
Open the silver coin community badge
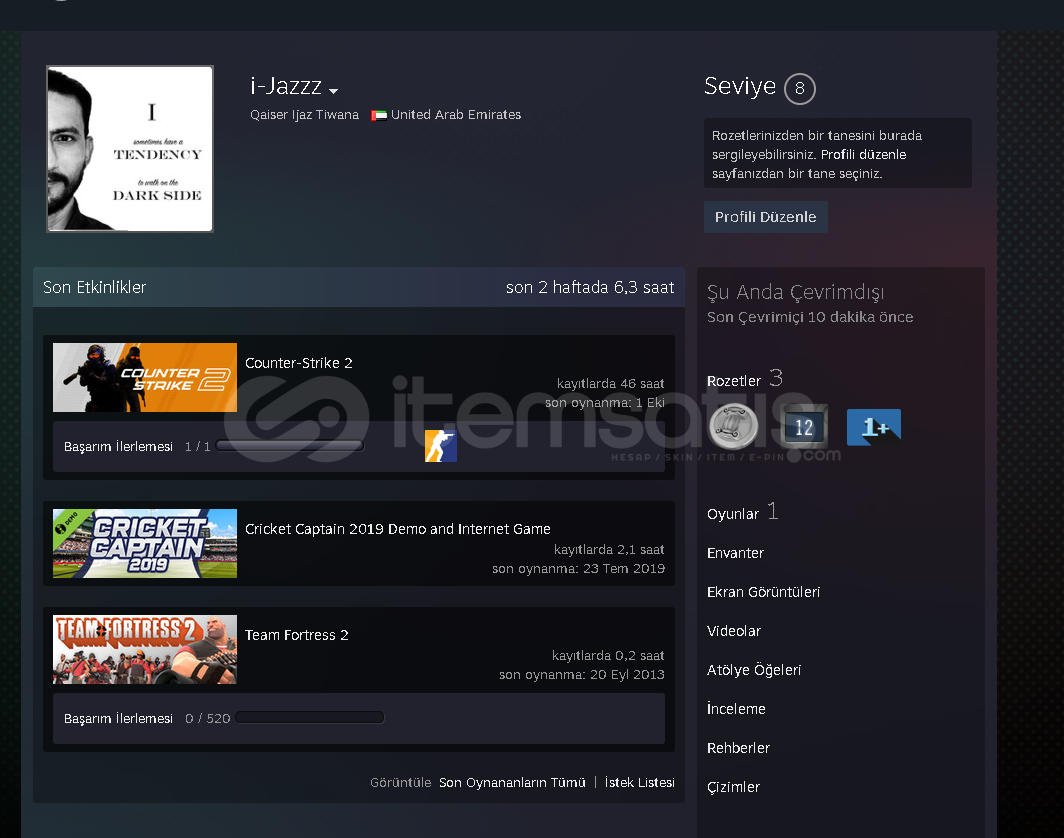(x=734, y=426)
